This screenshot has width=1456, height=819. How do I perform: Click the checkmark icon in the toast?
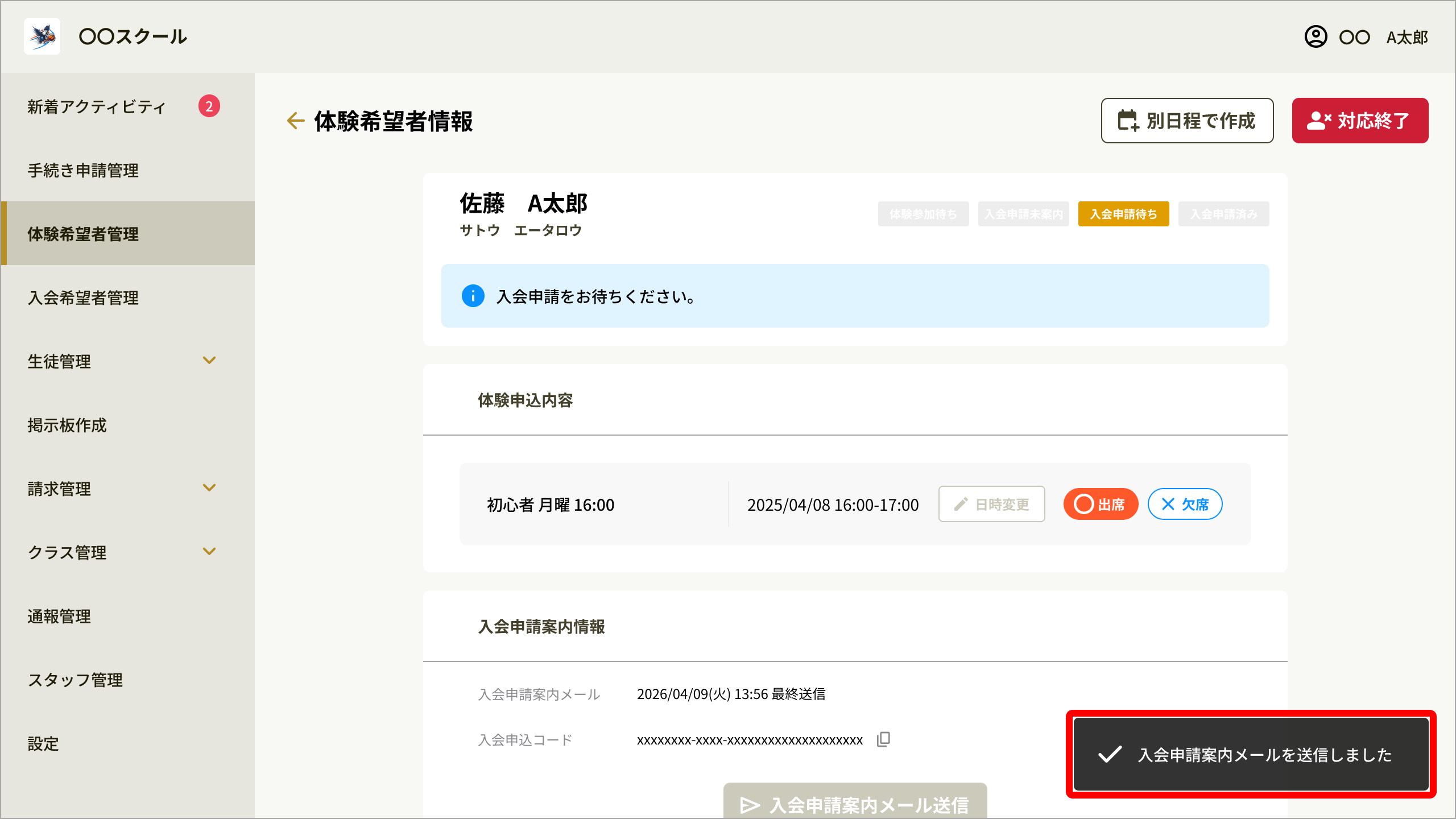pos(1110,754)
